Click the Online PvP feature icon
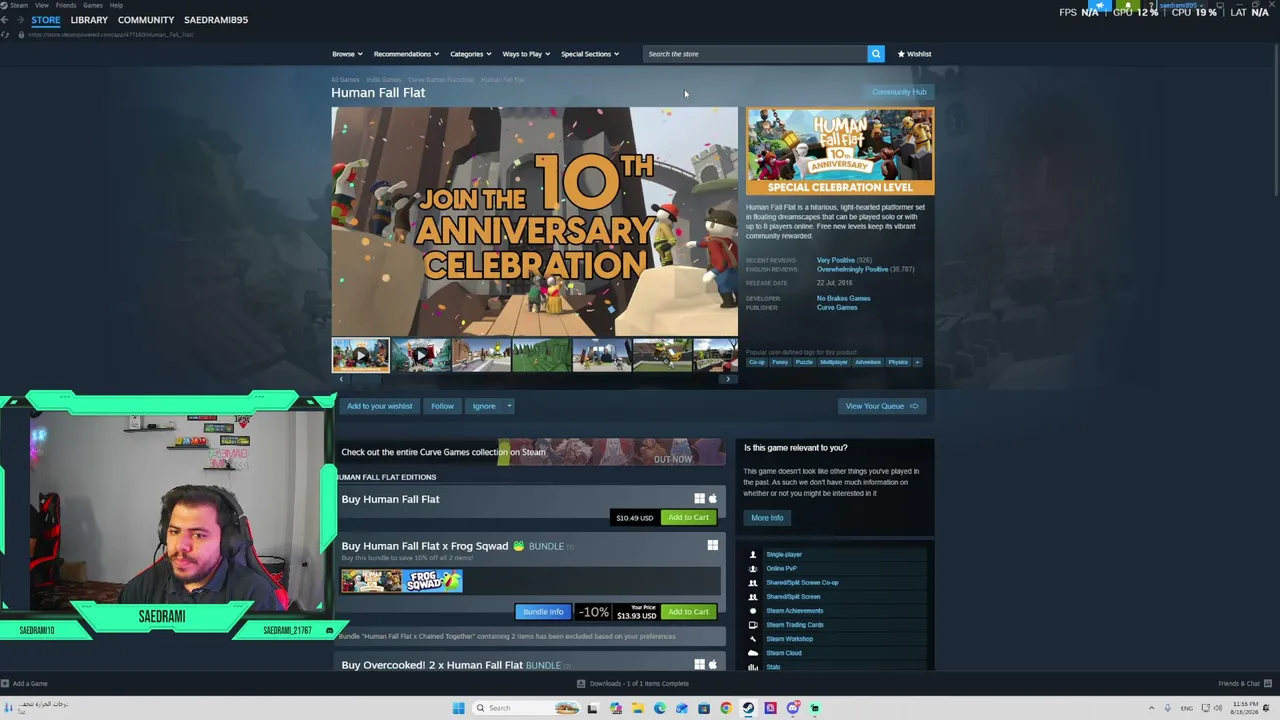Image resolution: width=1280 pixels, height=720 pixels. [753, 568]
